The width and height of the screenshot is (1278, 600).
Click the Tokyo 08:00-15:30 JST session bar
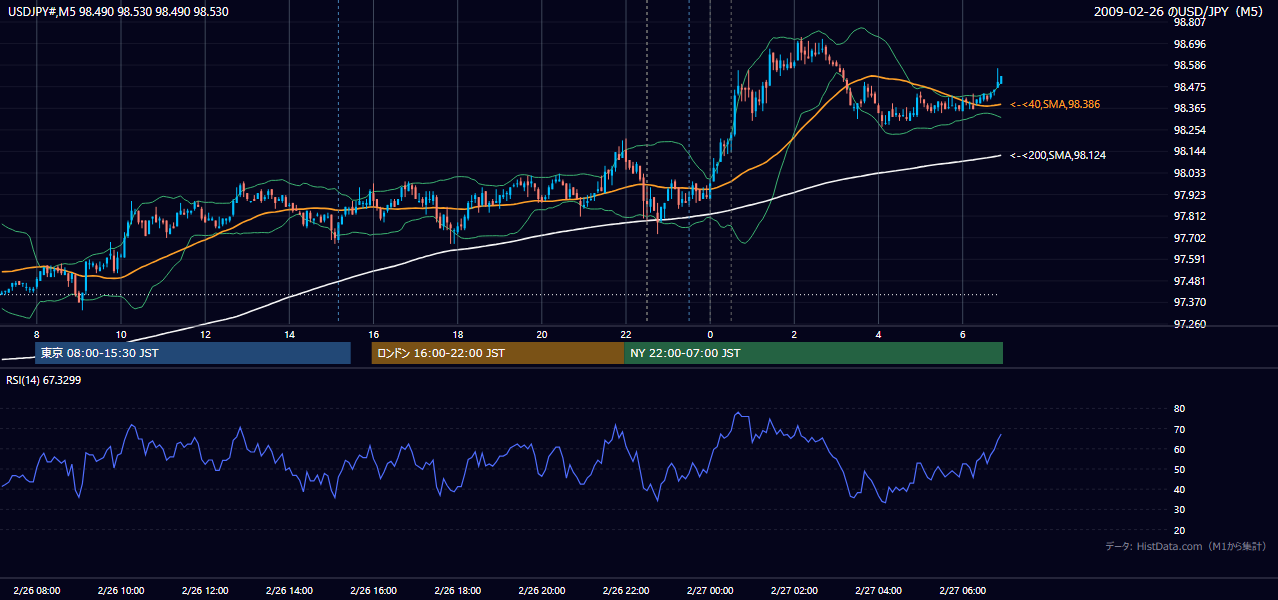192,353
